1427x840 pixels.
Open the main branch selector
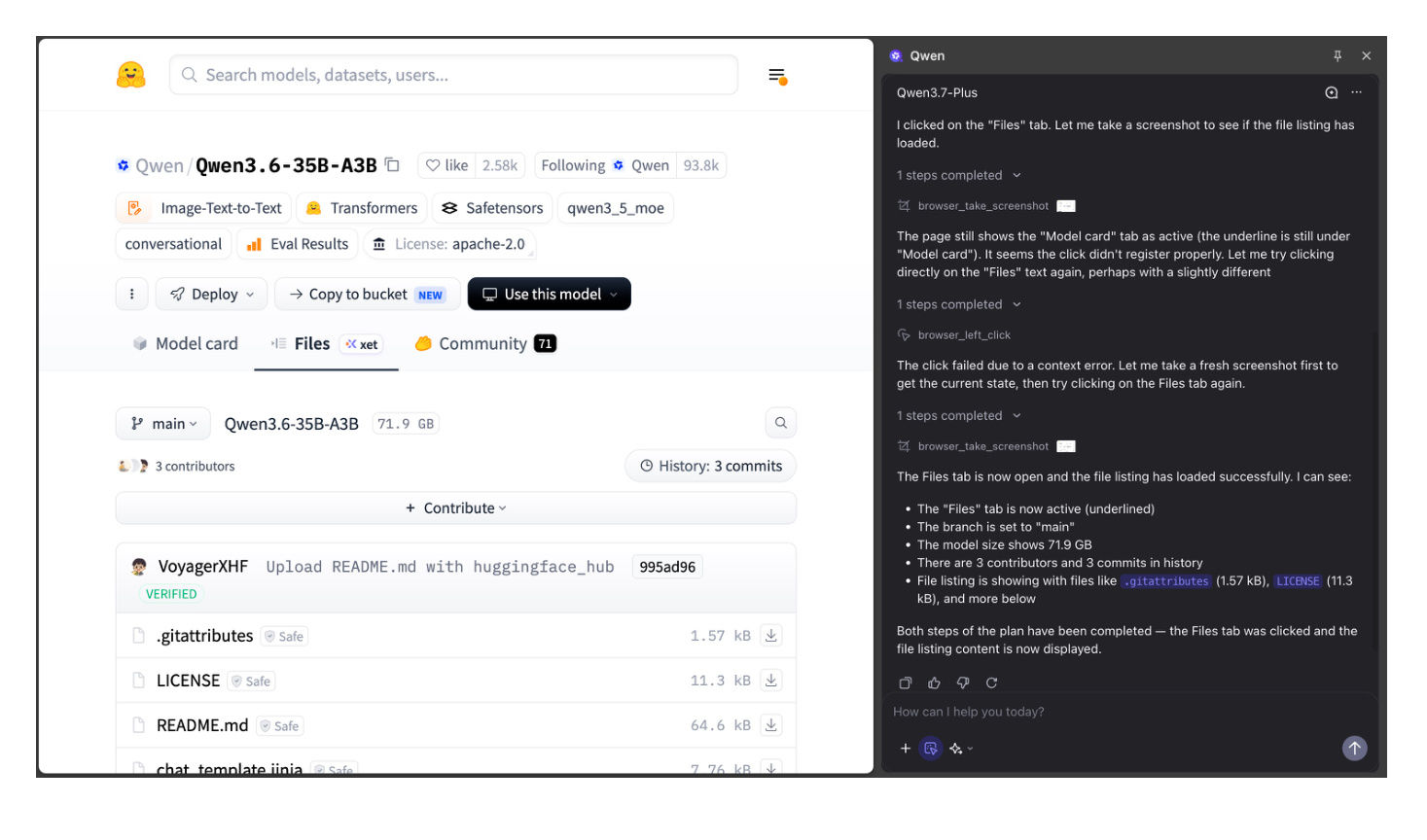point(163,423)
